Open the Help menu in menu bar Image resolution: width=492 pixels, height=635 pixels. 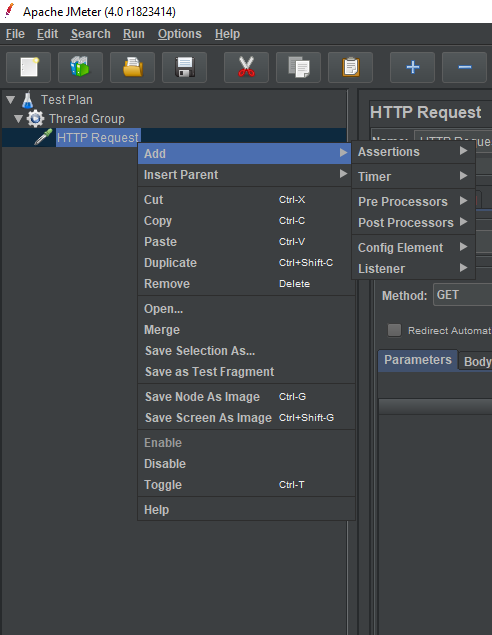pyautogui.click(x=227, y=34)
